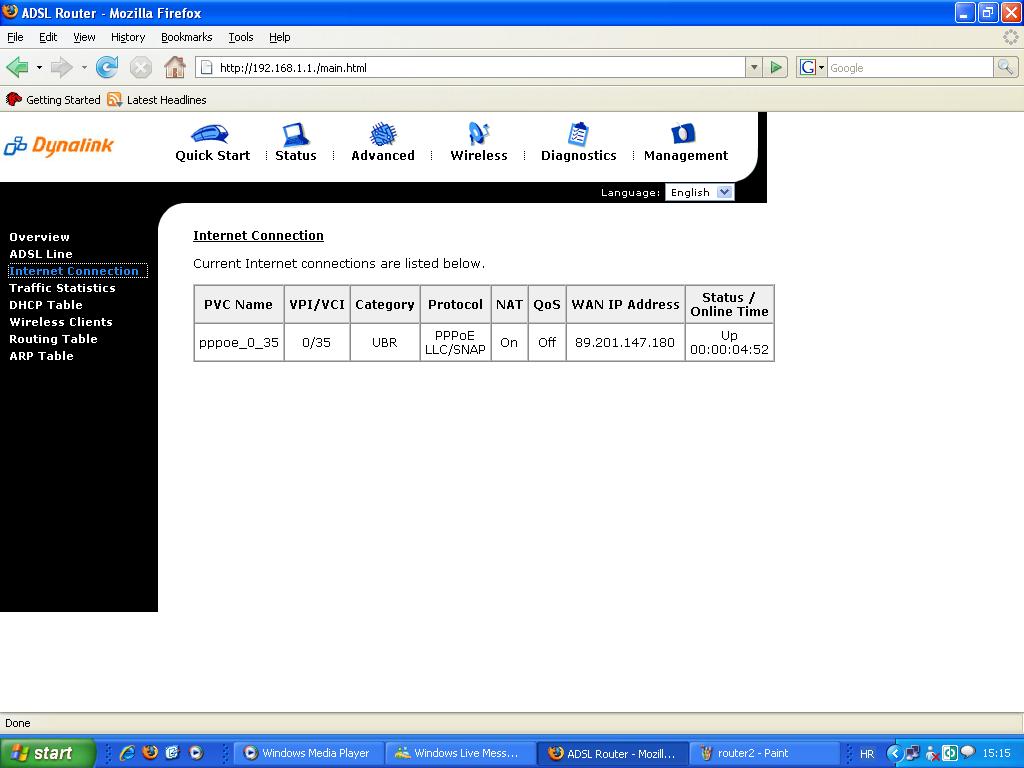1024x768 pixels.
Task: Open the Forward button history dropdown
Action: tap(84, 67)
